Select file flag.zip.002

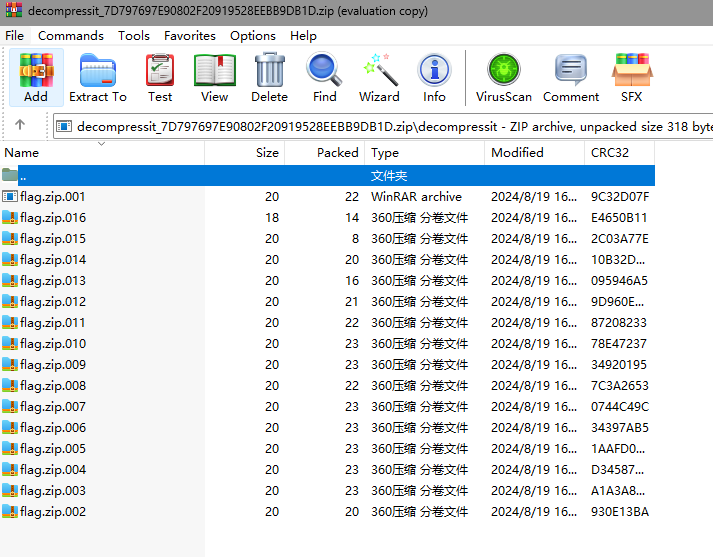(x=53, y=512)
